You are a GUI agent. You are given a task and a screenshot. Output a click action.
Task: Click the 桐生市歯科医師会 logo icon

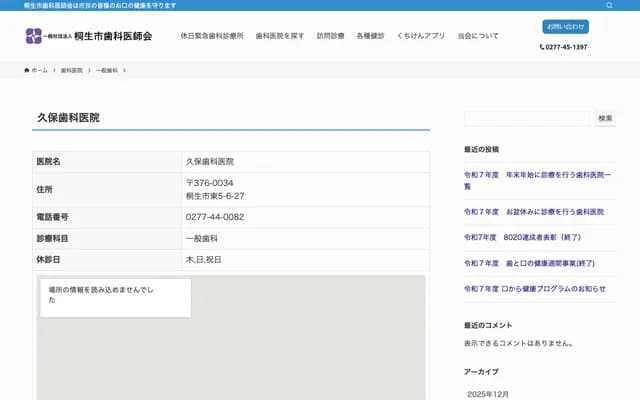point(34,35)
